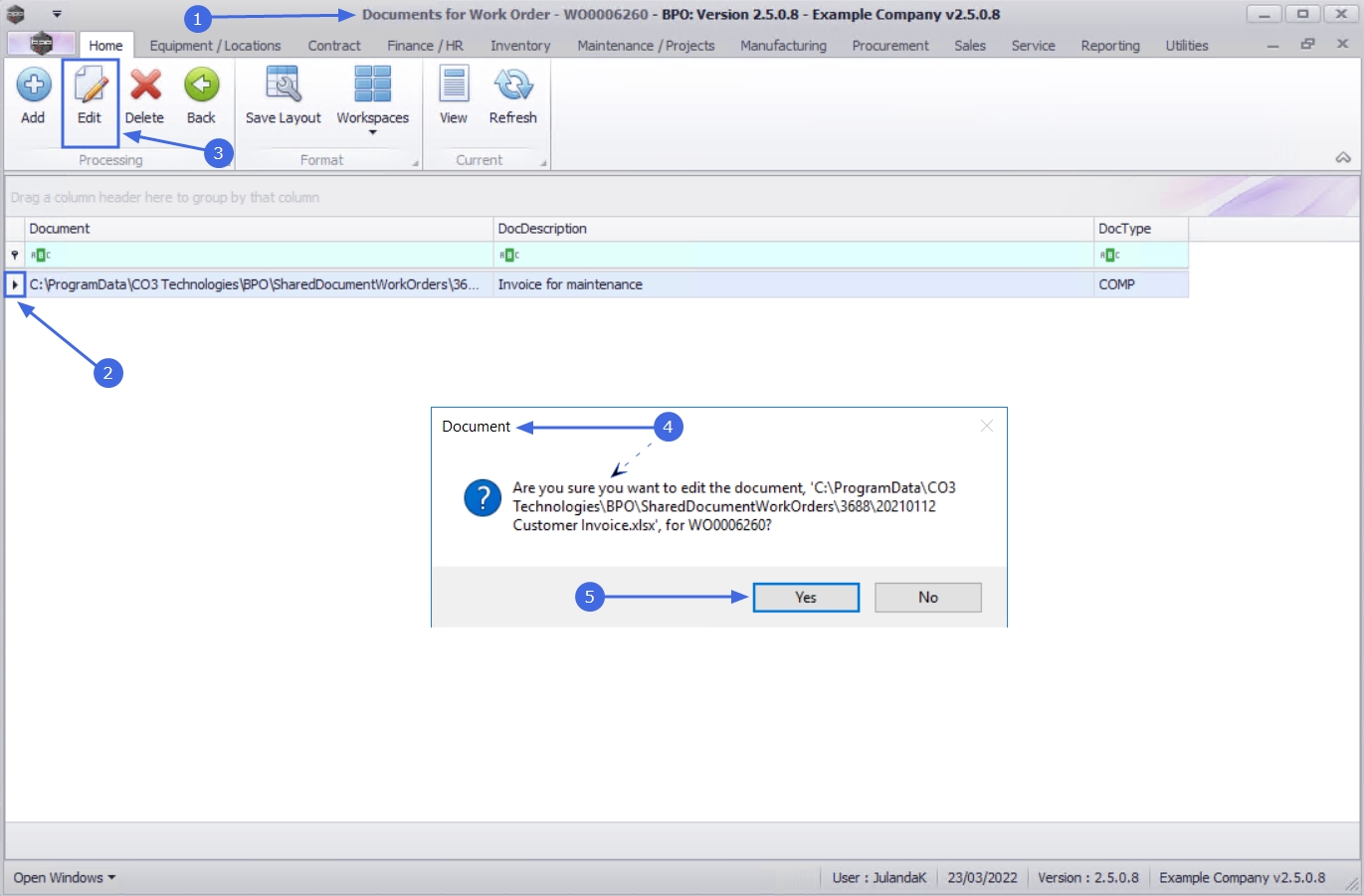The width and height of the screenshot is (1364, 896).
Task: Click the 23/03/2022 date in status bar
Action: (983, 878)
